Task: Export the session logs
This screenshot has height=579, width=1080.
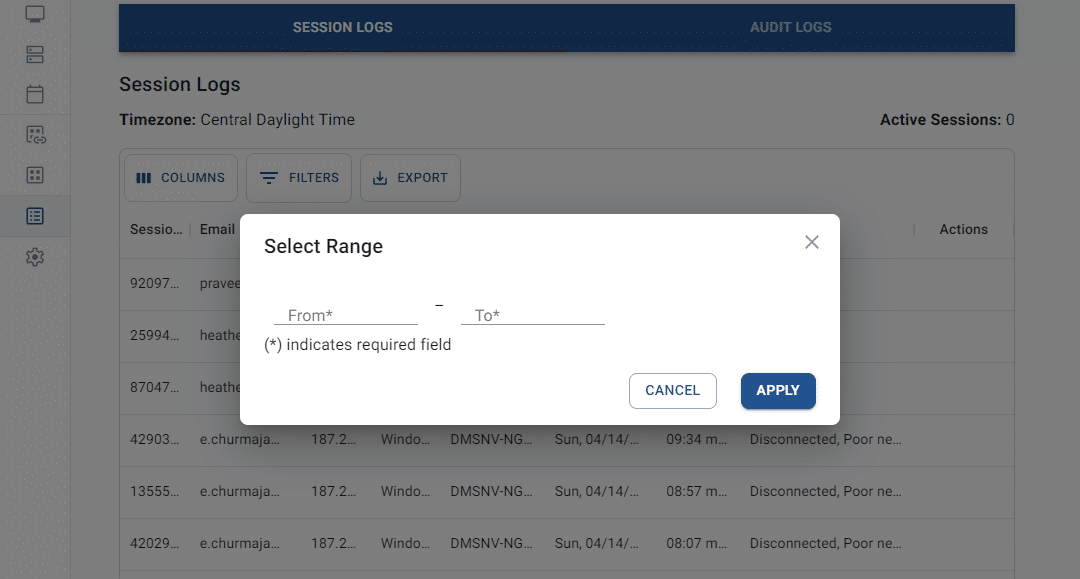Action: tap(410, 178)
